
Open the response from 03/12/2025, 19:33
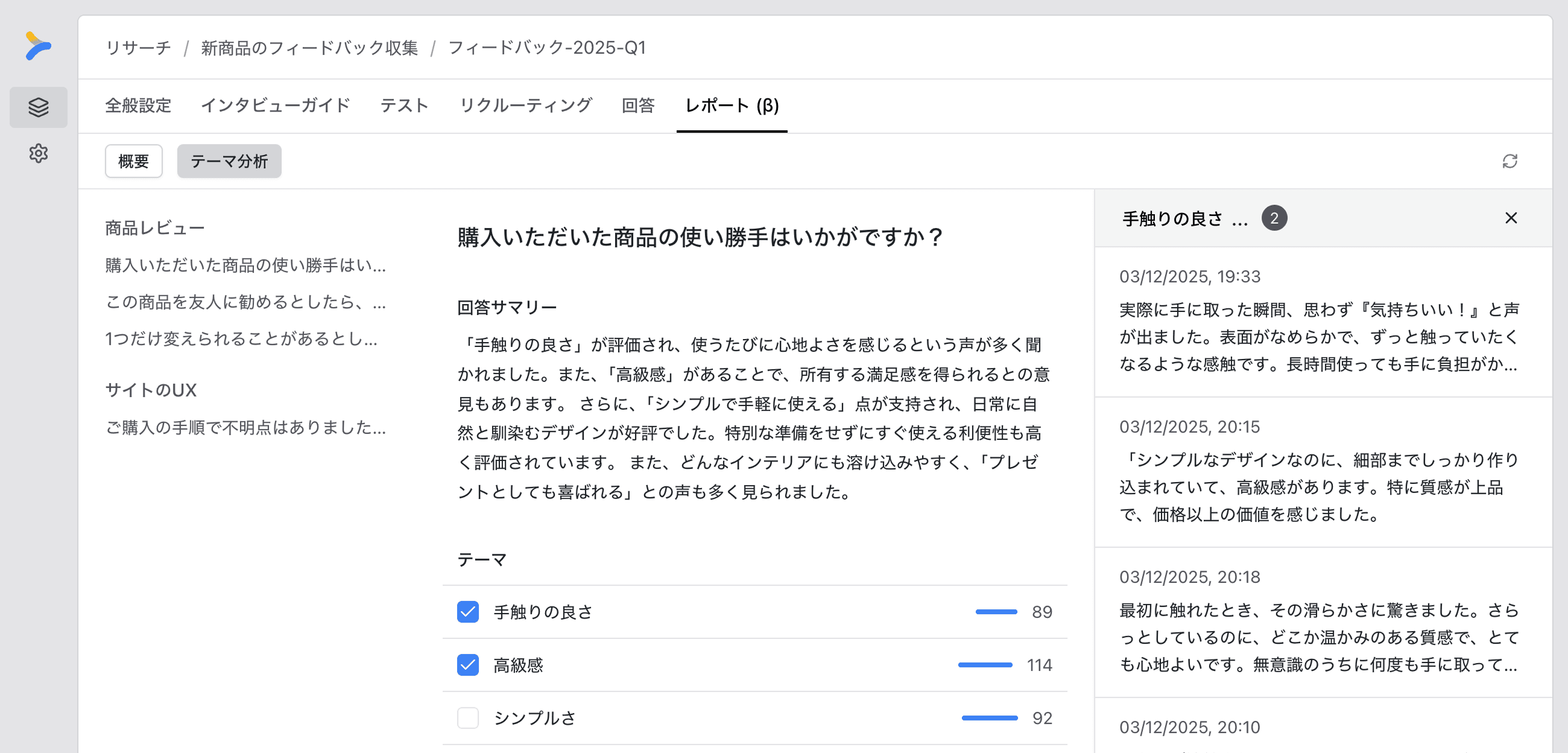[1323, 322]
